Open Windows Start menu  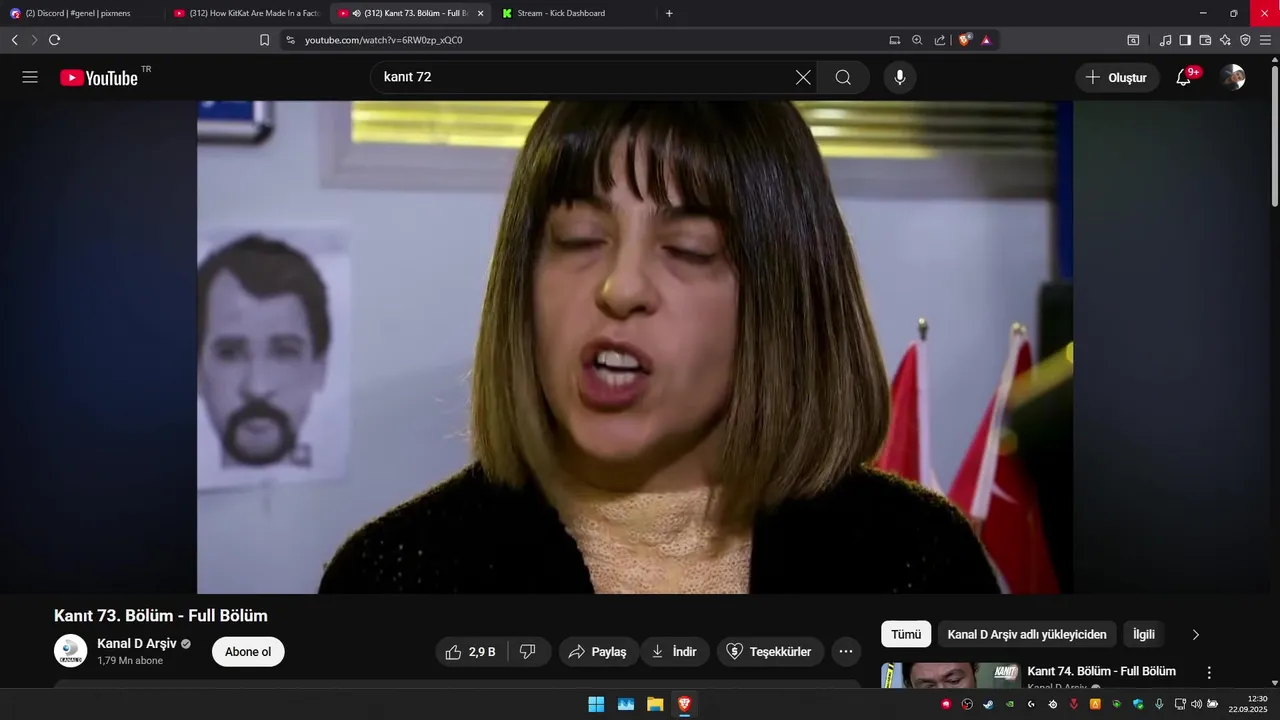[x=596, y=704]
